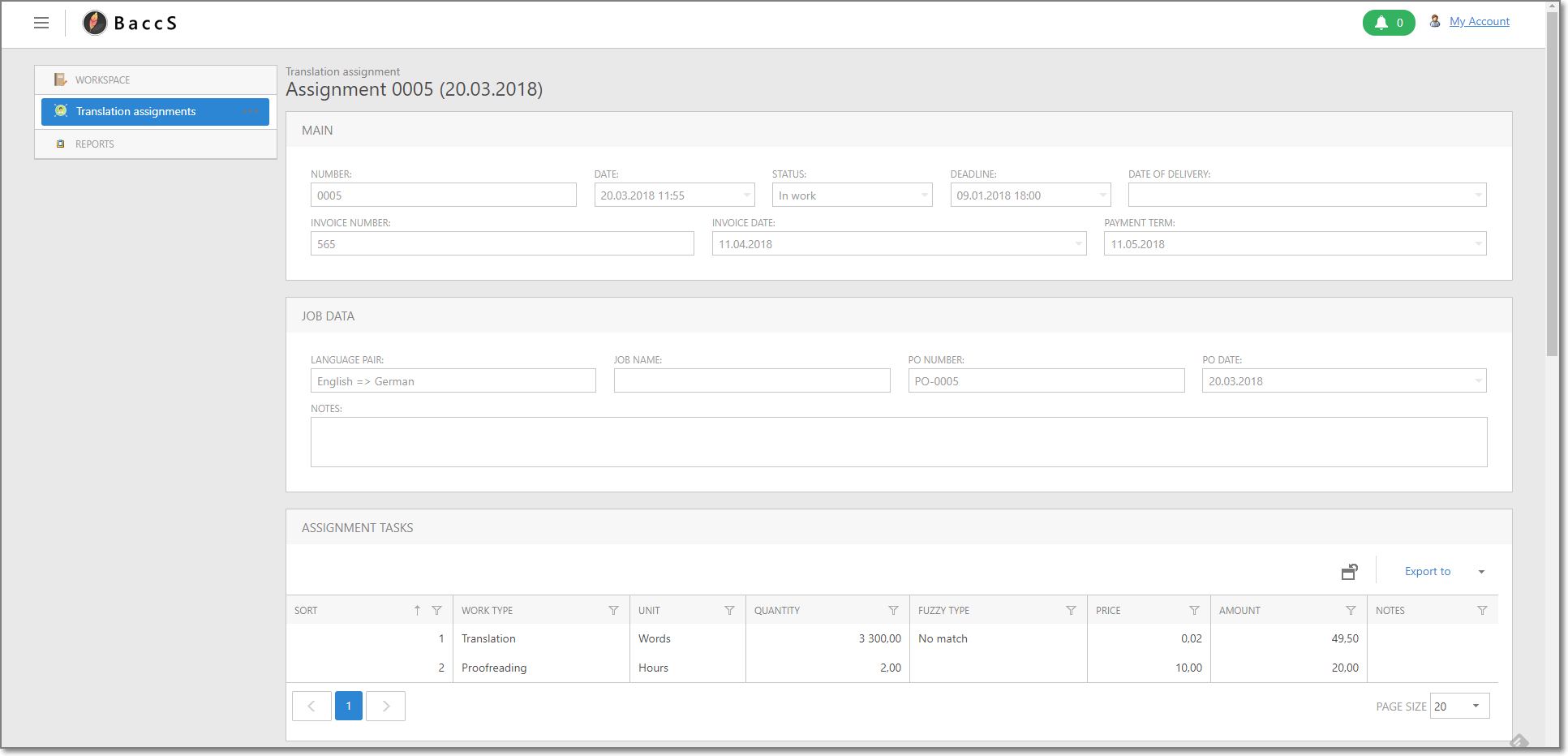
Task: Click the Export to button
Action: 1428,572
